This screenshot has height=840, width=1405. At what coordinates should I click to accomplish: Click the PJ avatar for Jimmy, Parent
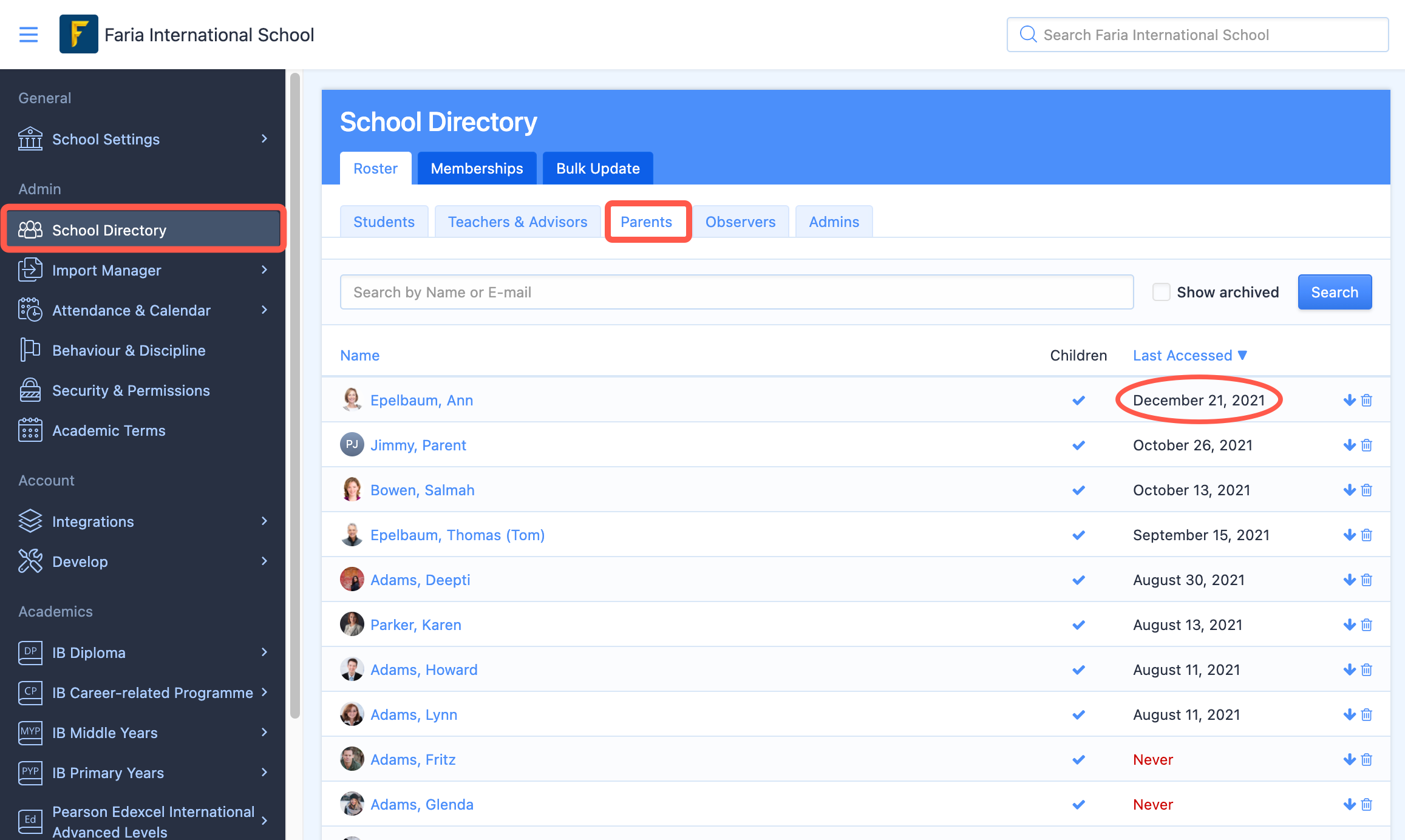pos(352,445)
